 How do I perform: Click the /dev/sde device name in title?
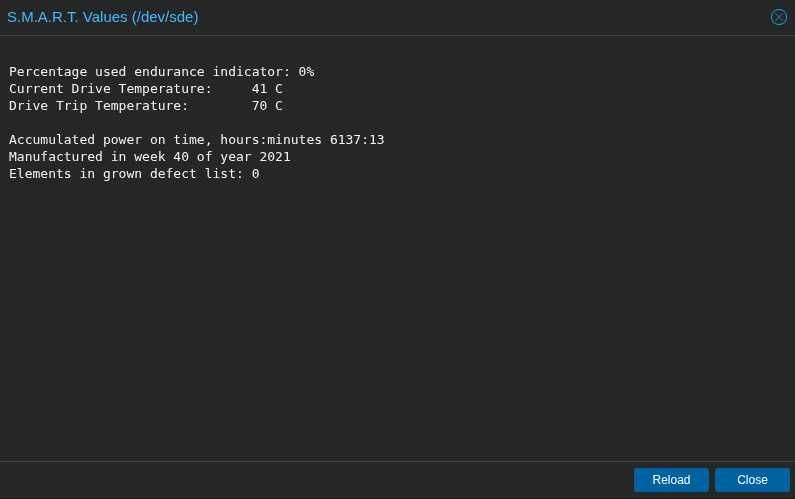coord(165,17)
